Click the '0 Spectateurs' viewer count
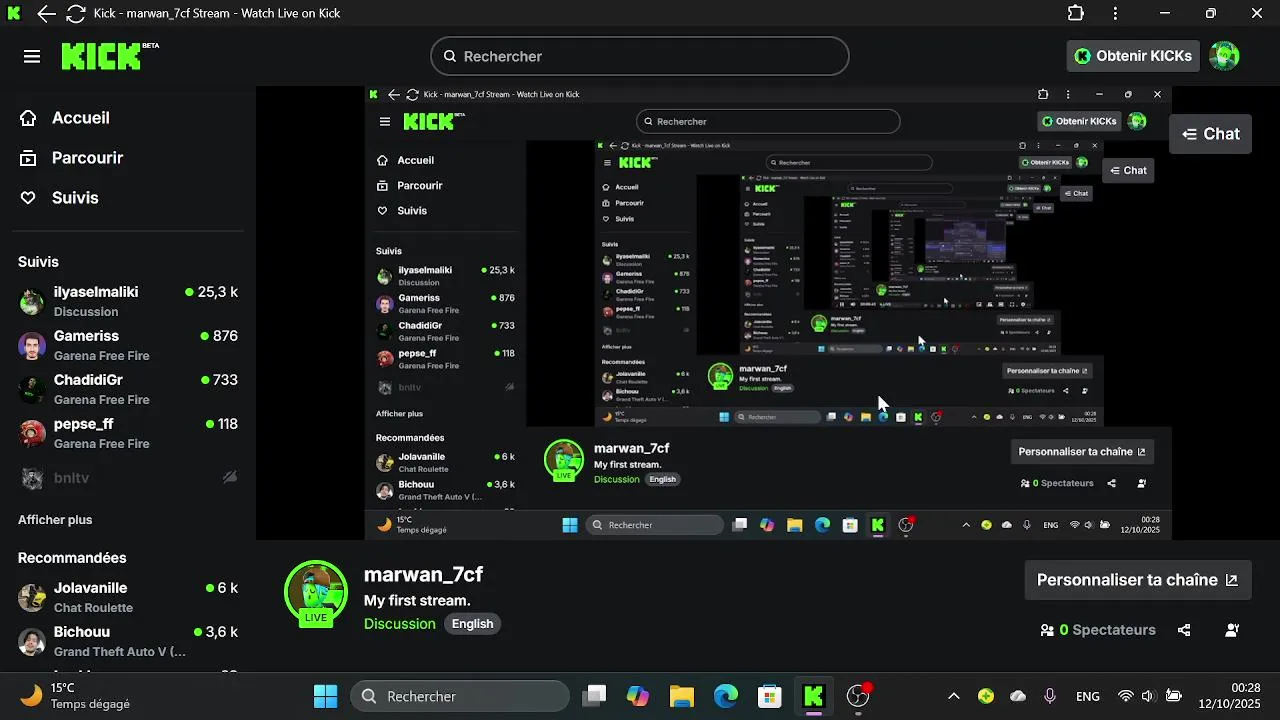 [1107, 630]
